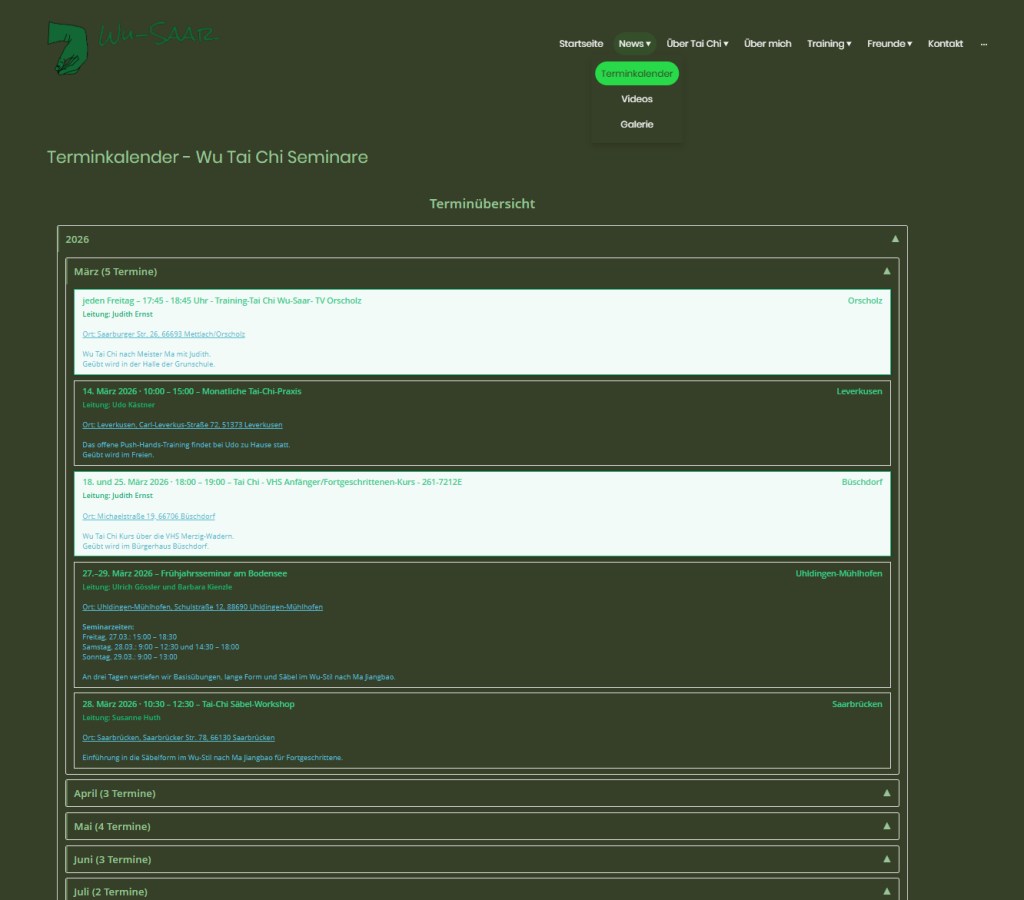This screenshot has height=900, width=1024.
Task: Click the Tai-Chi Säbel-Workshop event entry
Action: 189,704
